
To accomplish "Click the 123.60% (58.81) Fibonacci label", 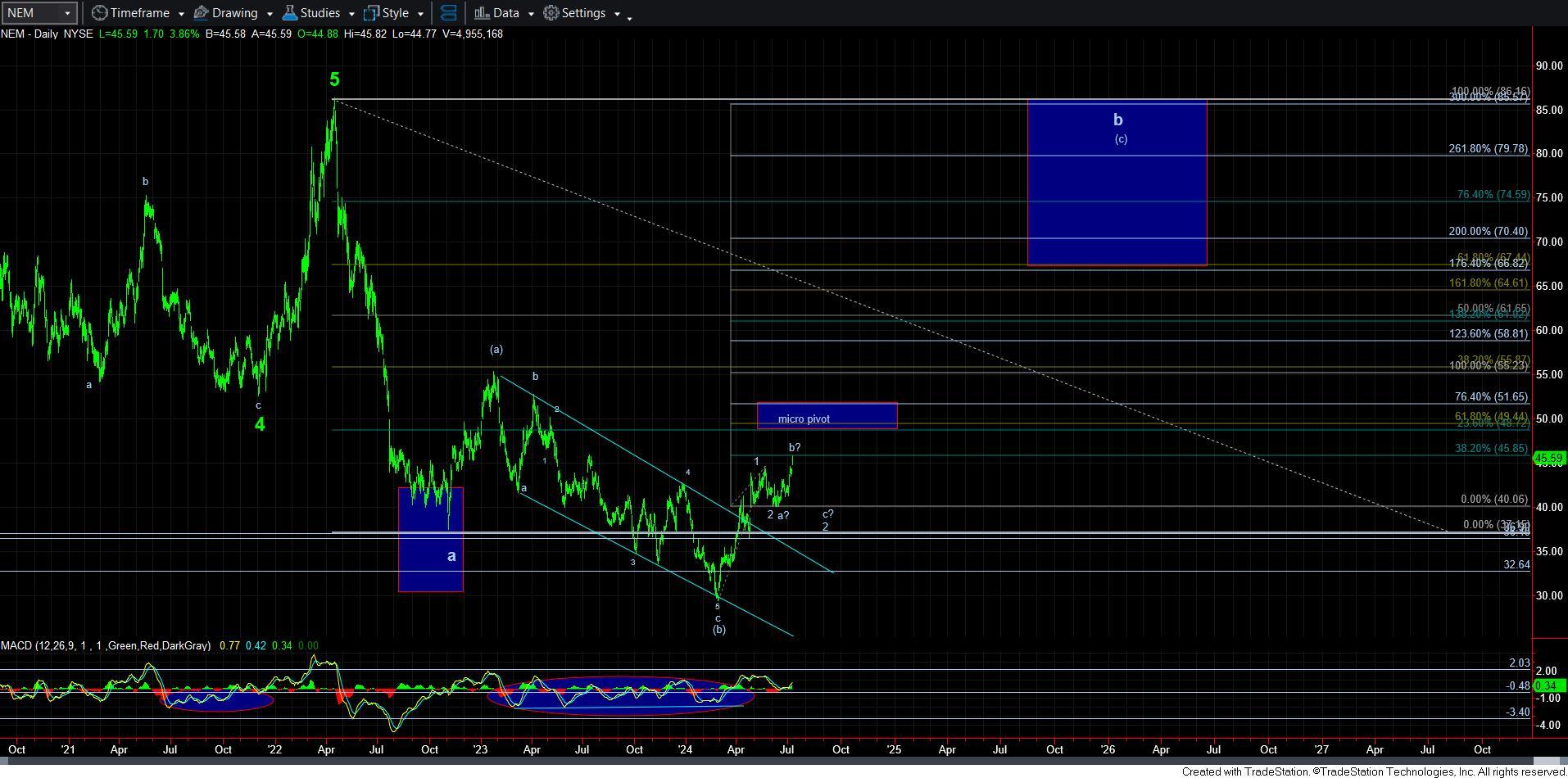I will point(1488,334).
